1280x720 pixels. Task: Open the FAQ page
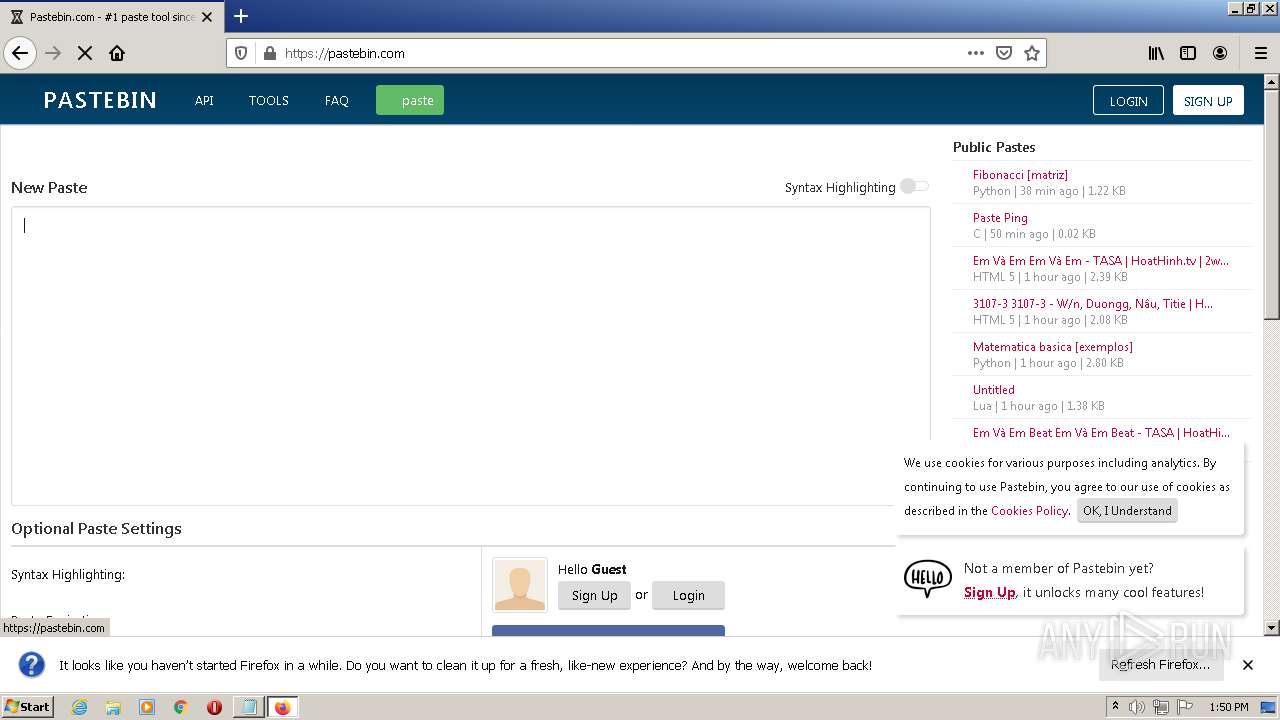click(x=336, y=100)
